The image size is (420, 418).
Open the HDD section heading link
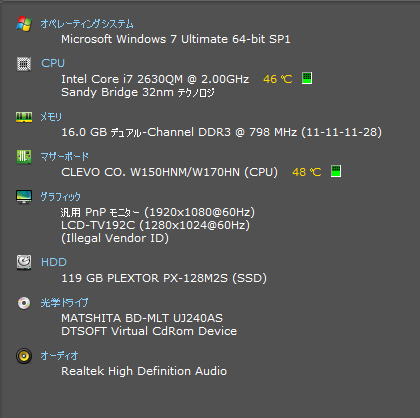pyautogui.click(x=54, y=262)
